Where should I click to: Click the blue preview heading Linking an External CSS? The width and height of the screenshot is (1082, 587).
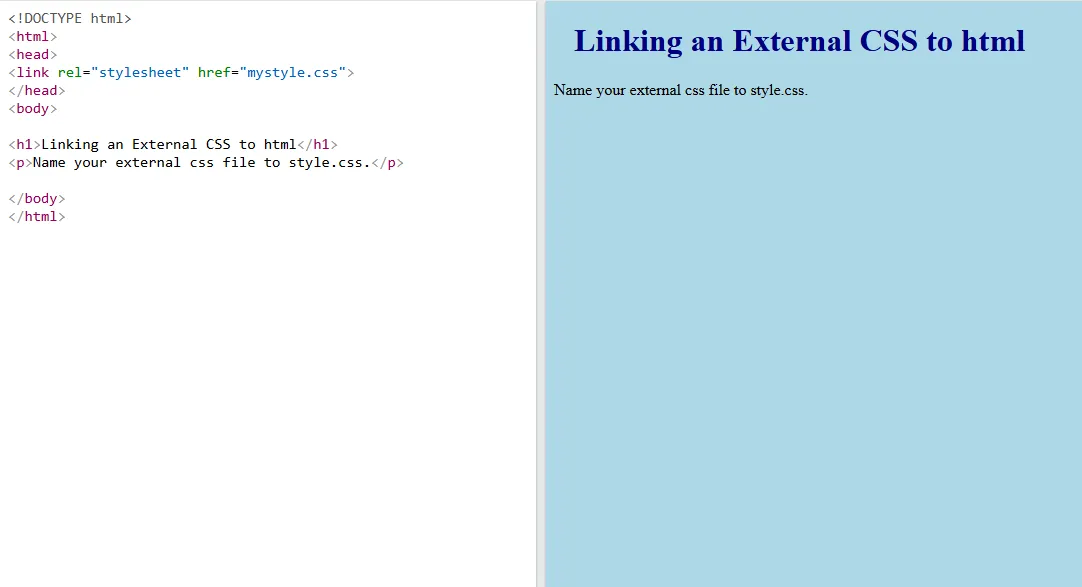[798, 42]
